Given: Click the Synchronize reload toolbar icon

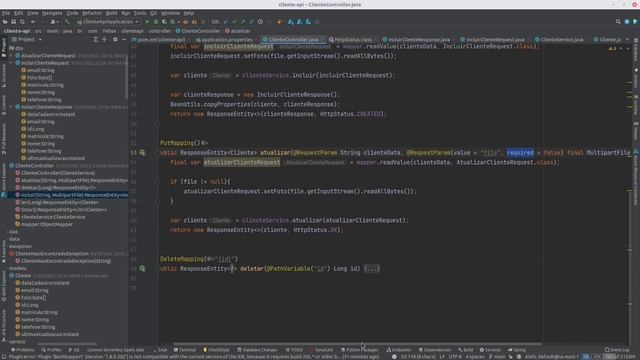Looking at the screenshot, I should (22, 22).
